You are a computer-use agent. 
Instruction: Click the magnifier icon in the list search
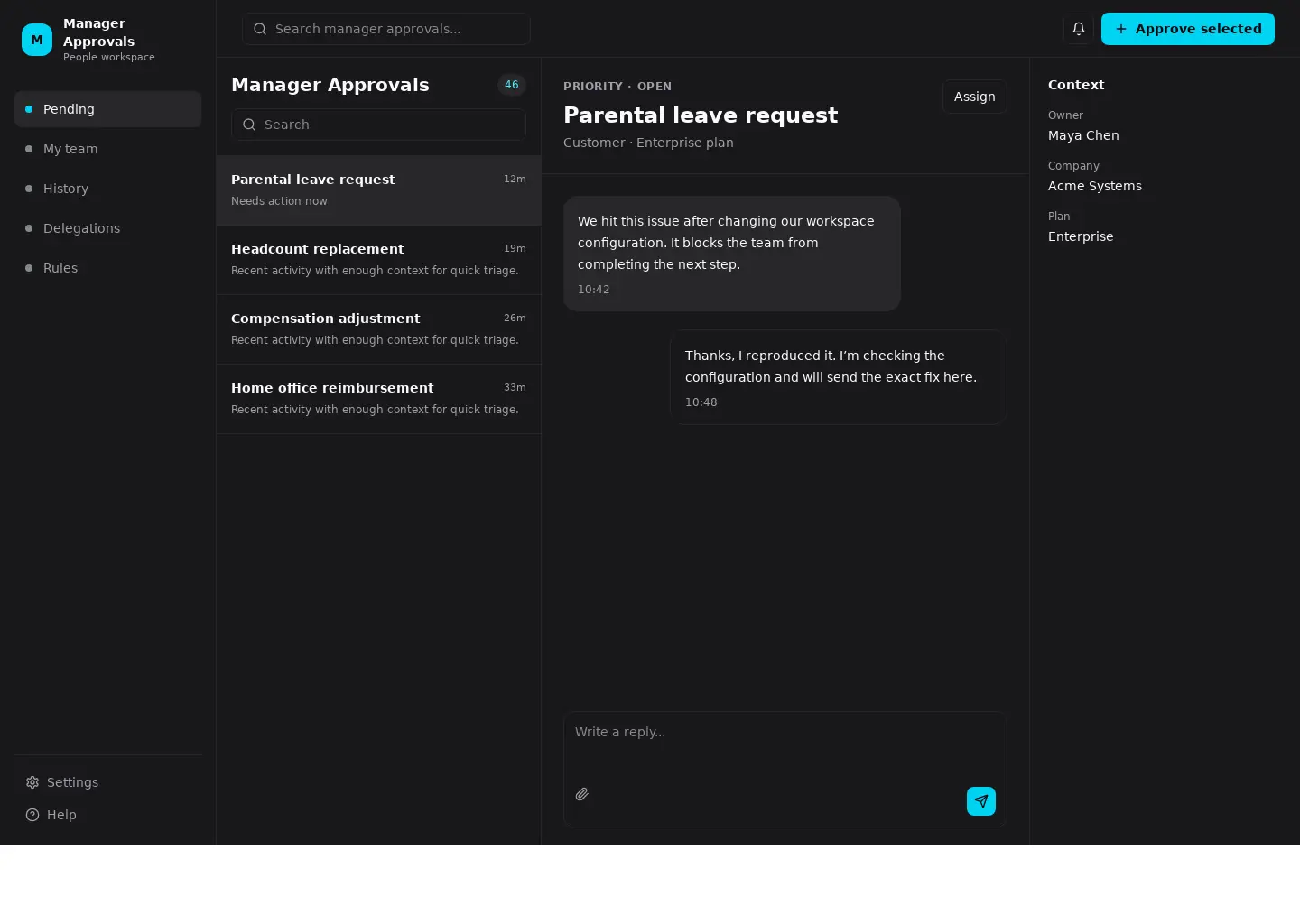click(x=249, y=125)
